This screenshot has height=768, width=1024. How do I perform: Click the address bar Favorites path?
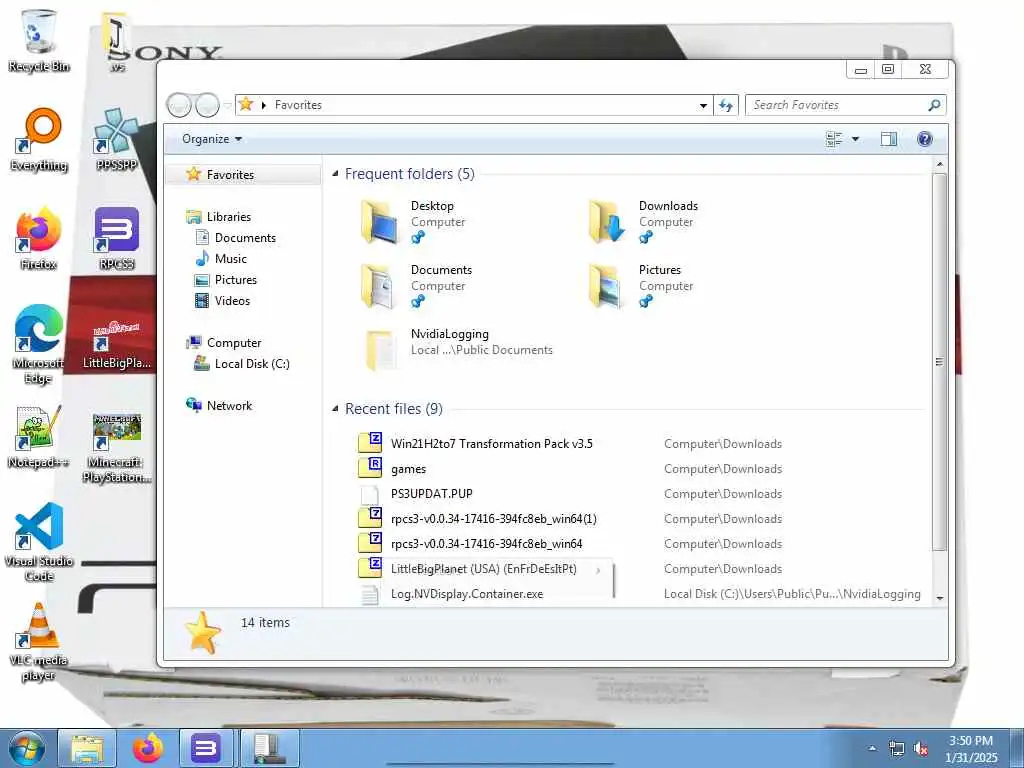(298, 104)
